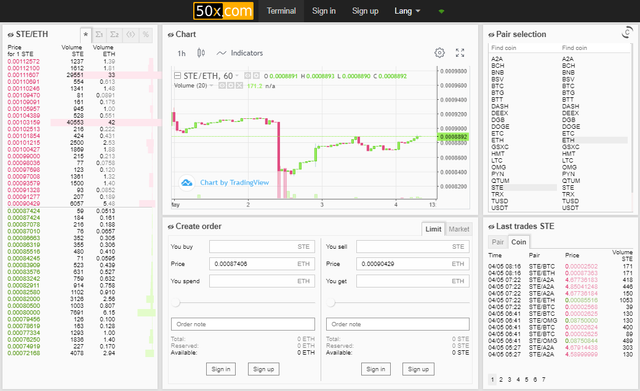
Task: Switch the order book to Σ1 view
Action: (99, 35)
